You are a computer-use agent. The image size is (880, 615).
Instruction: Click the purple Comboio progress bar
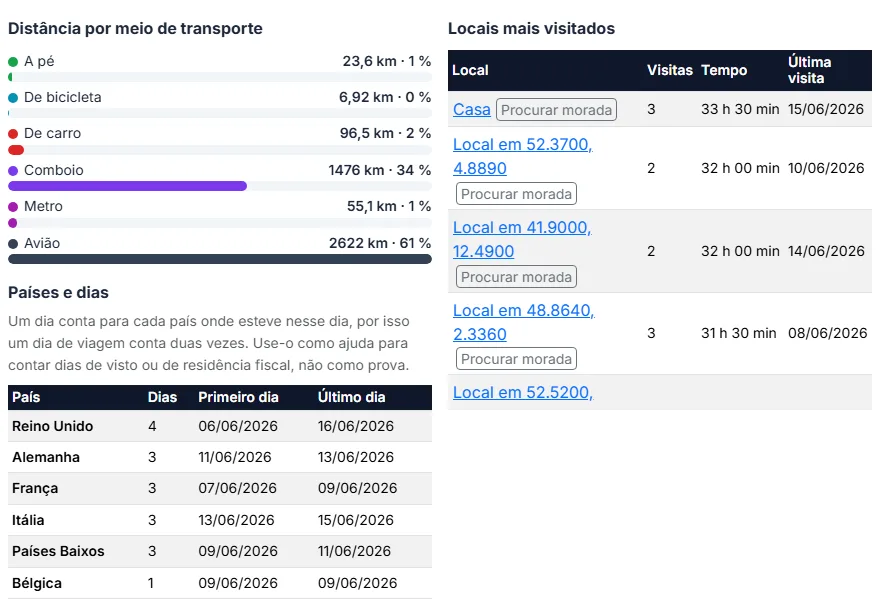tap(127, 186)
